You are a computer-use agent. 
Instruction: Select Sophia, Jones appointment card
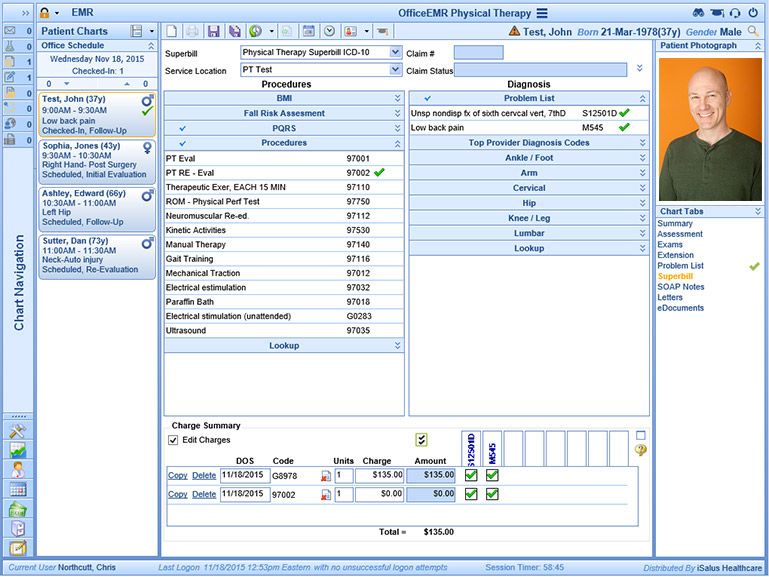(x=97, y=160)
